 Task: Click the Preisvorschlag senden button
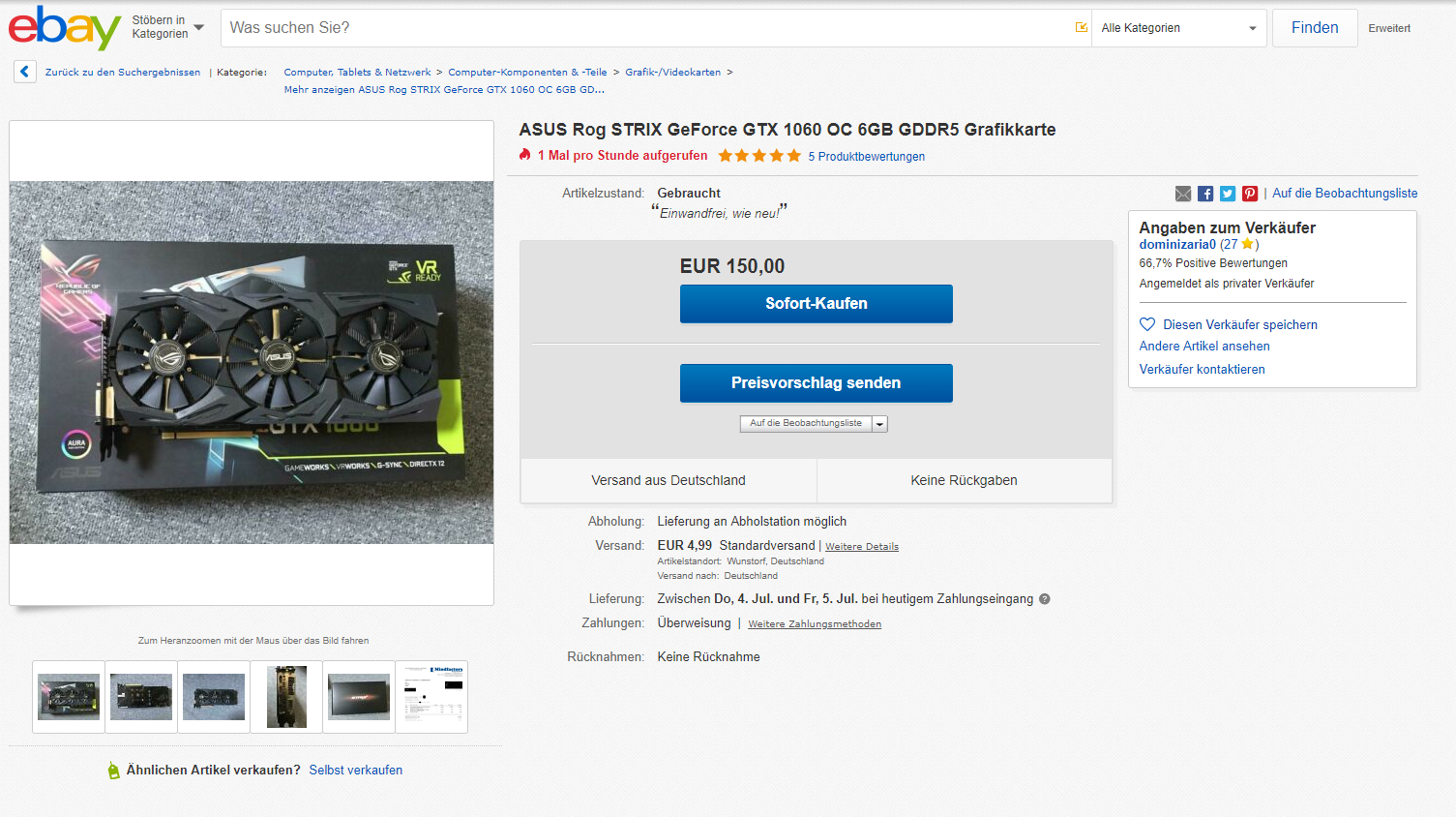(x=816, y=383)
